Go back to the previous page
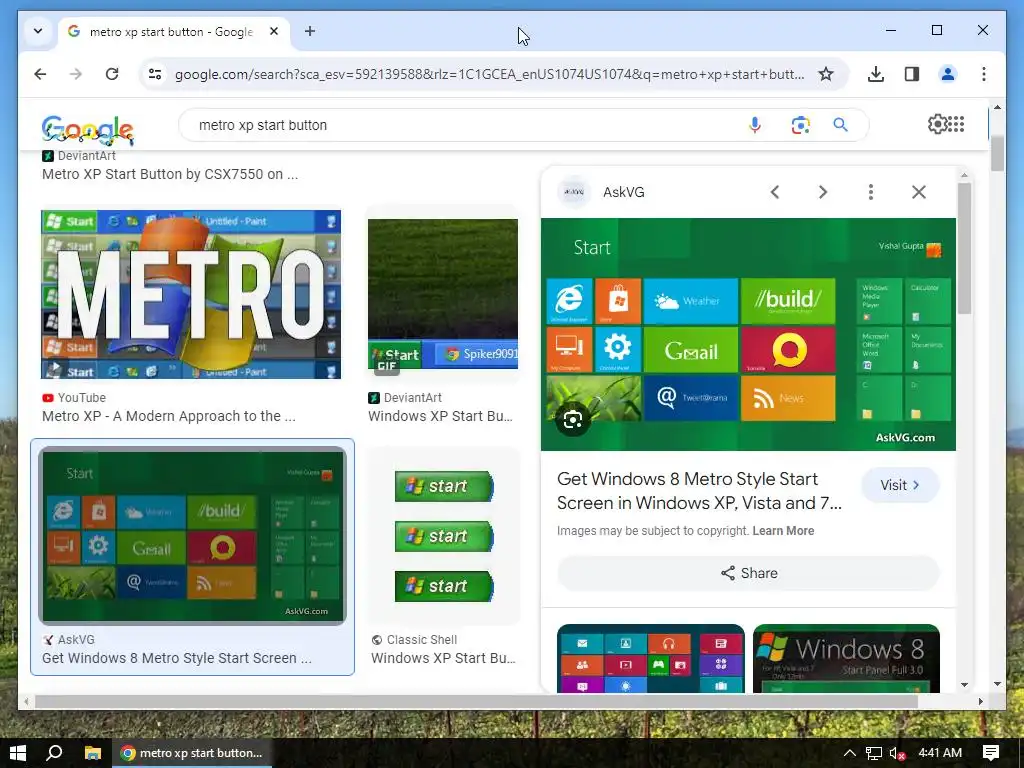Viewport: 1024px width, 768px height. pos(40,74)
